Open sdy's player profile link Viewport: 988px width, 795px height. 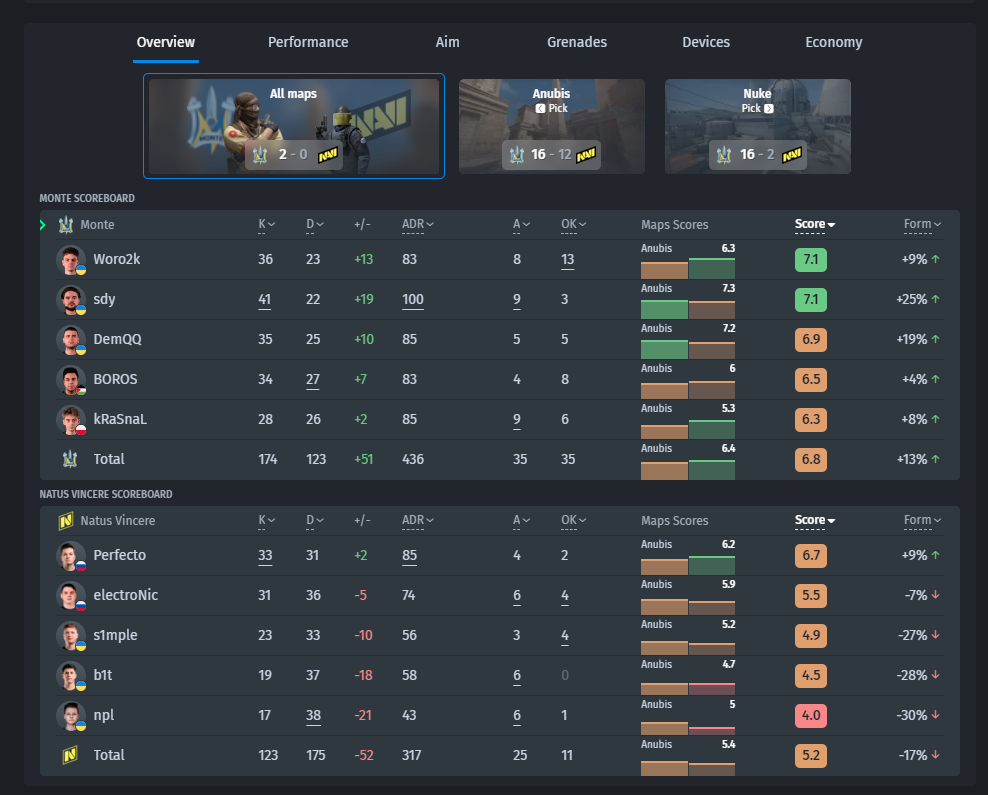pos(104,300)
